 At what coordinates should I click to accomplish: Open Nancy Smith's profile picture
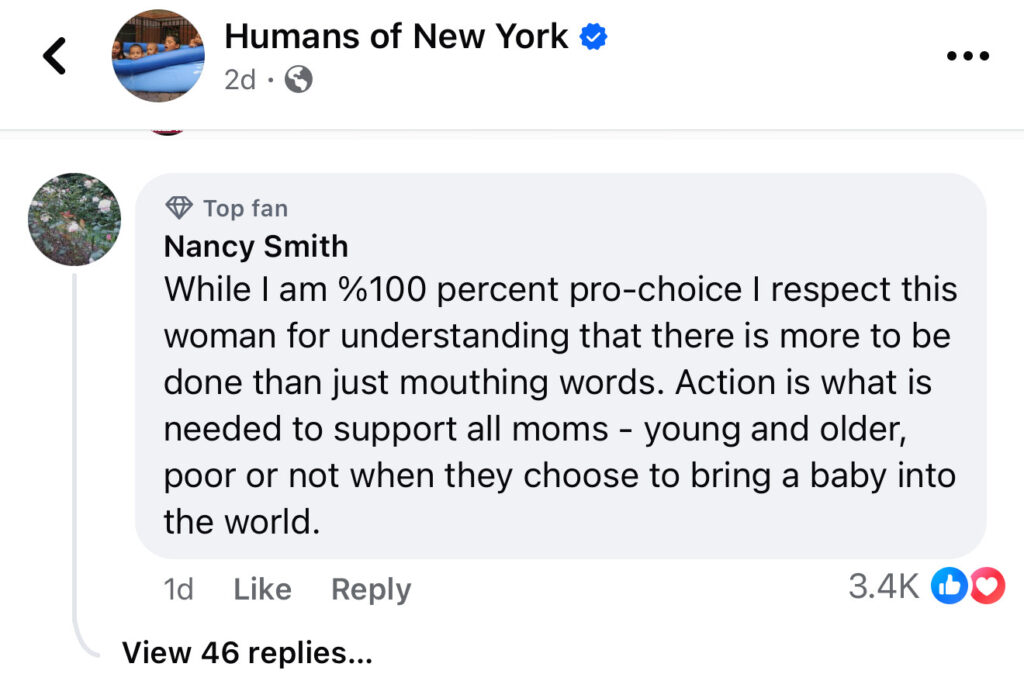[74, 219]
